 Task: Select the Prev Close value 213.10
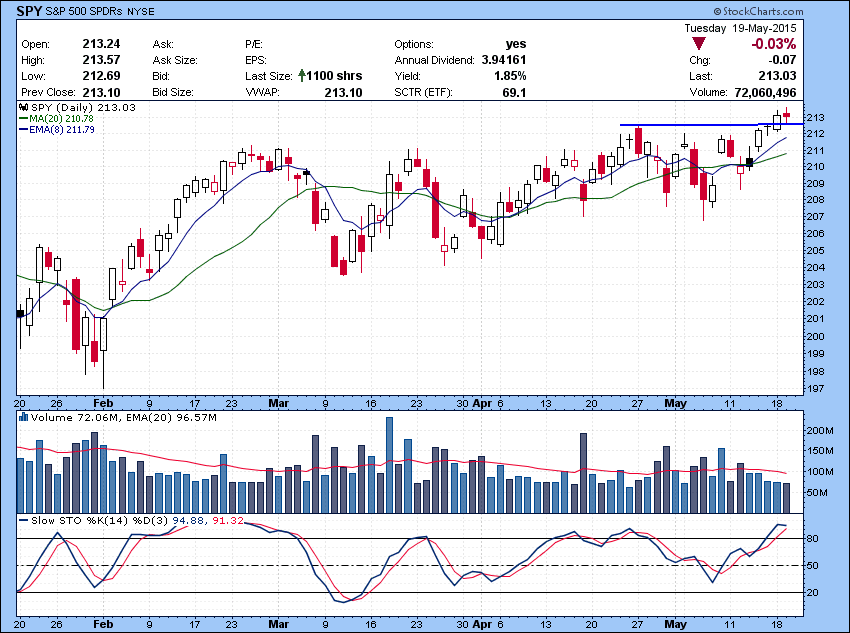[101, 92]
